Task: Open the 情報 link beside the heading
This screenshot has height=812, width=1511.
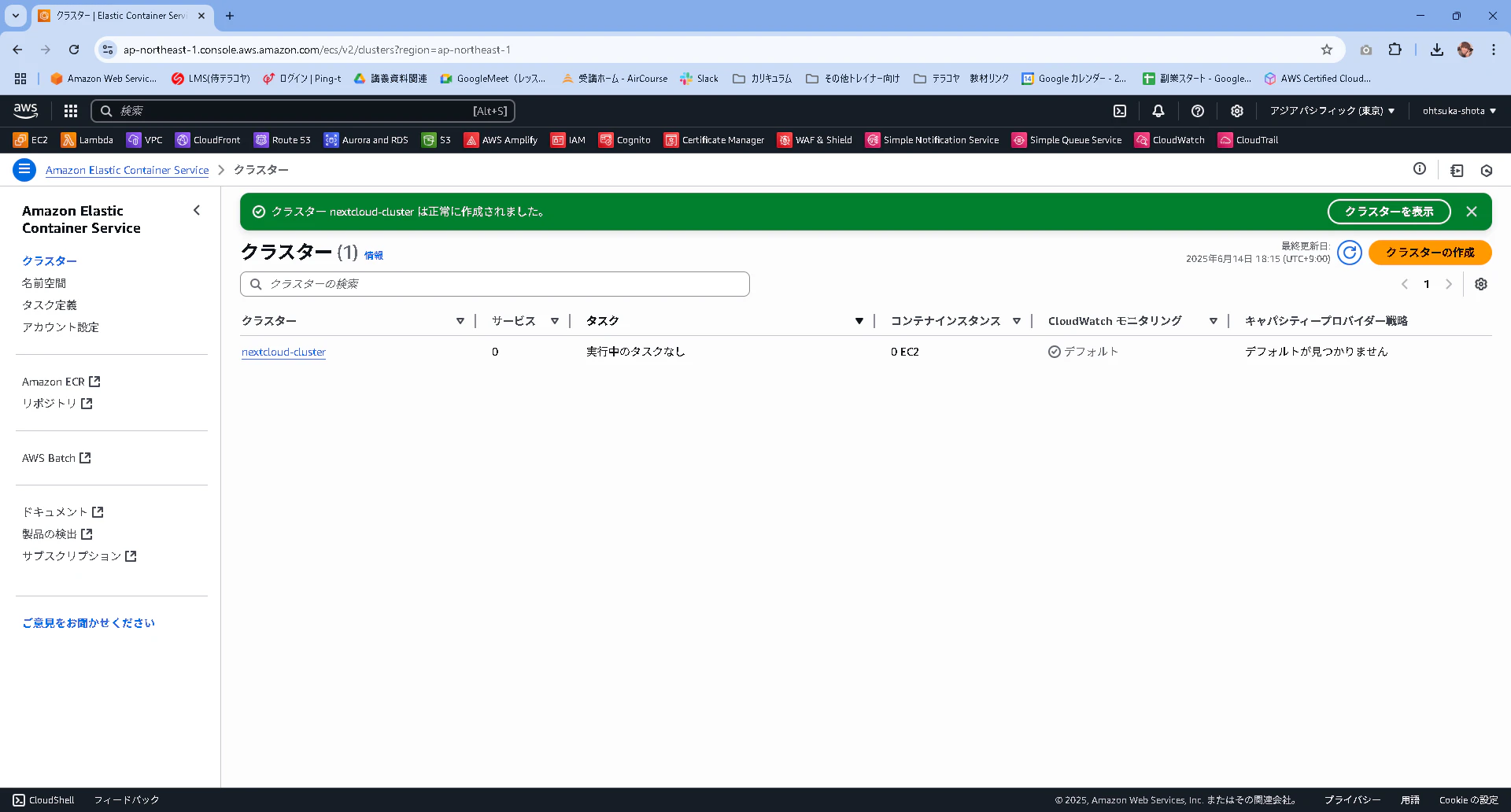Action: (x=374, y=256)
